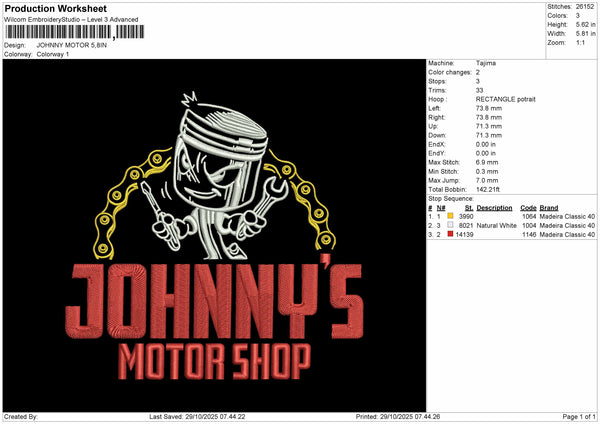The height and width of the screenshot is (424, 600).
Task: Click the yellow thread color swatch
Action: 450,216
